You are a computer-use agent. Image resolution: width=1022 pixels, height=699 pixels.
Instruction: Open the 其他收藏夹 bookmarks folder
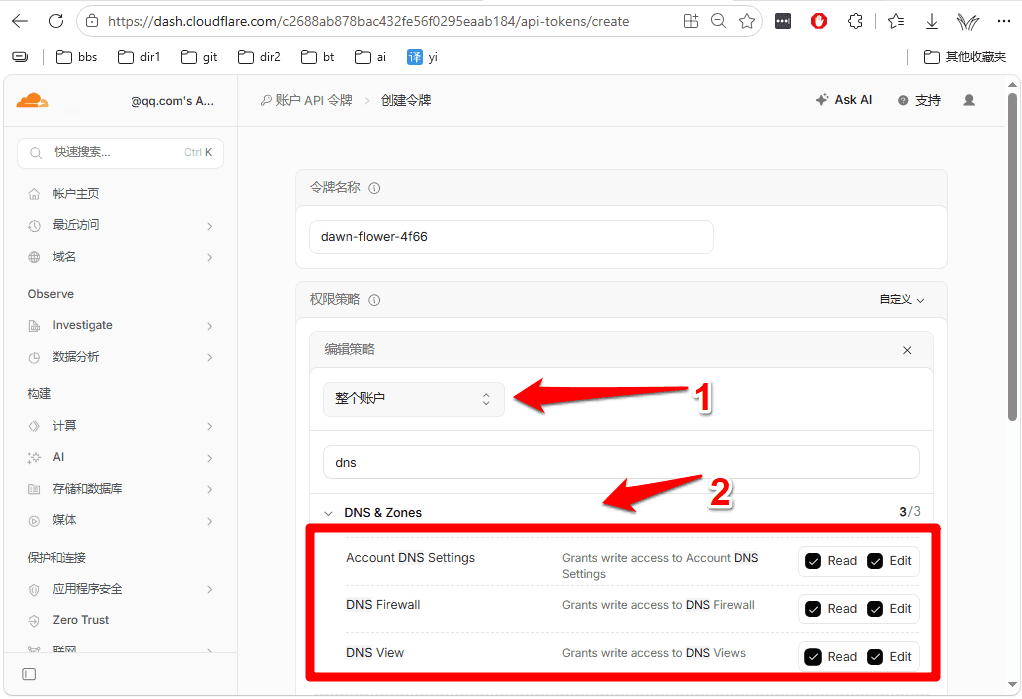tap(965, 57)
